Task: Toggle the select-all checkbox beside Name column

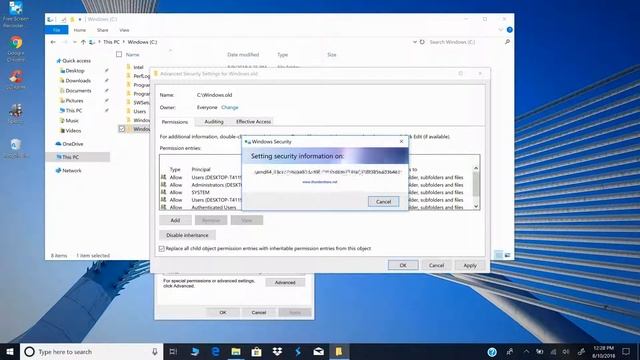Action: 119,54
